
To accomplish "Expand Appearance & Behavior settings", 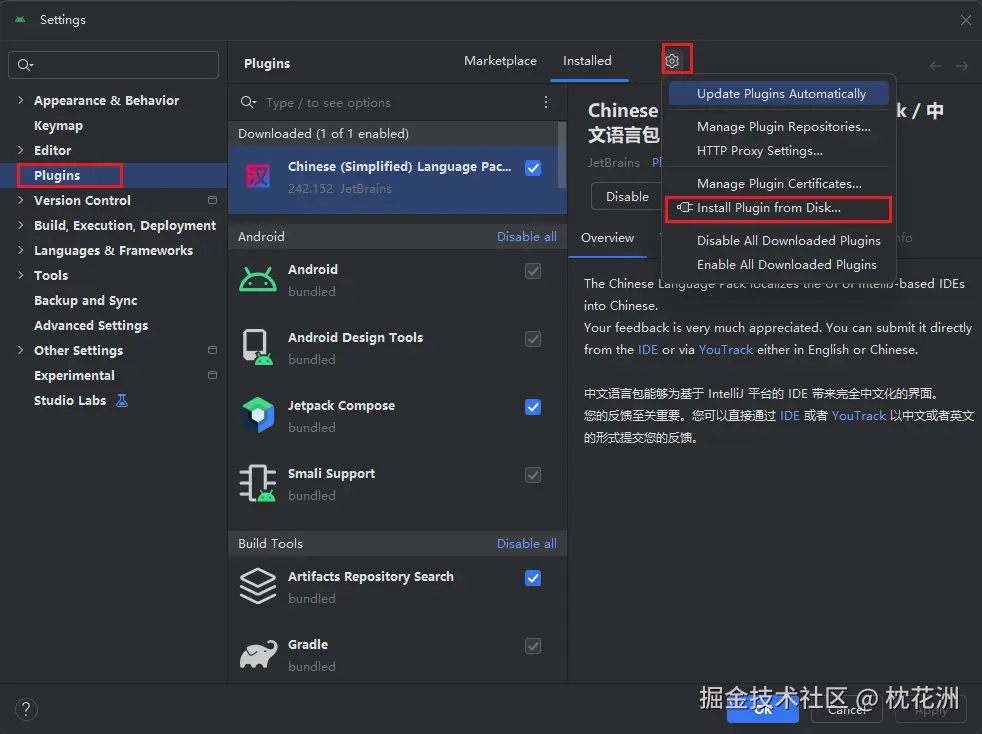I will [21, 100].
